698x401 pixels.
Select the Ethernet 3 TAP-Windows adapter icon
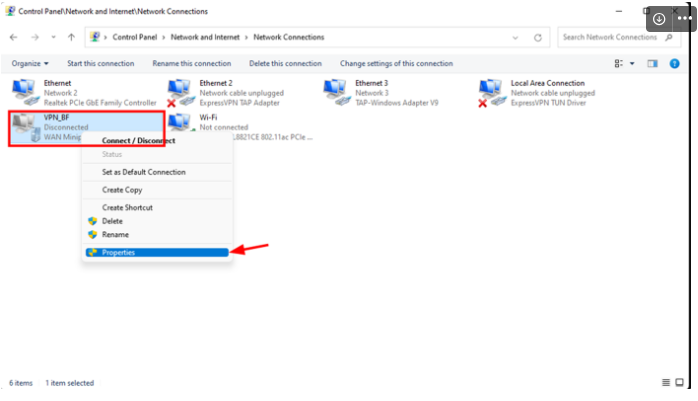(x=336, y=91)
